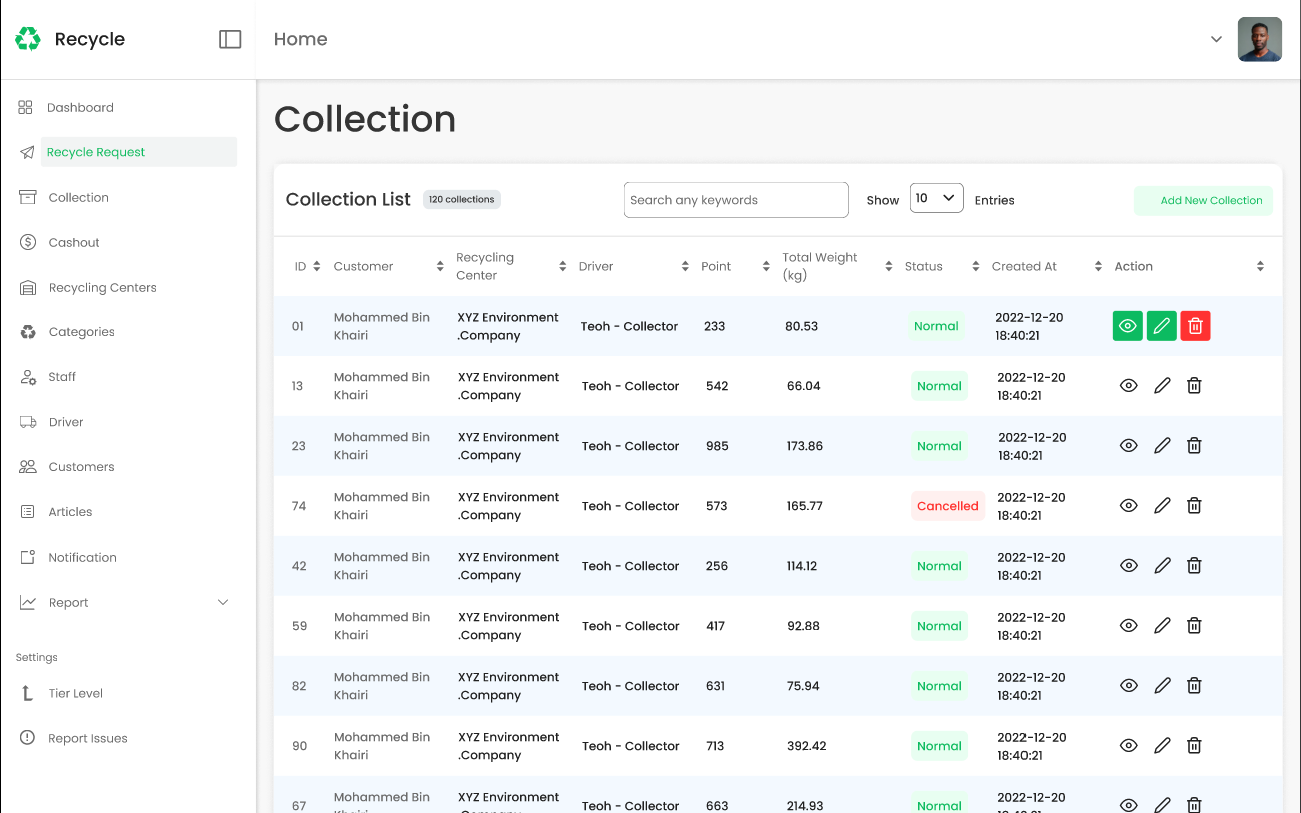1301x813 pixels.
Task: View details of collection ID 42
Action: 1129,565
